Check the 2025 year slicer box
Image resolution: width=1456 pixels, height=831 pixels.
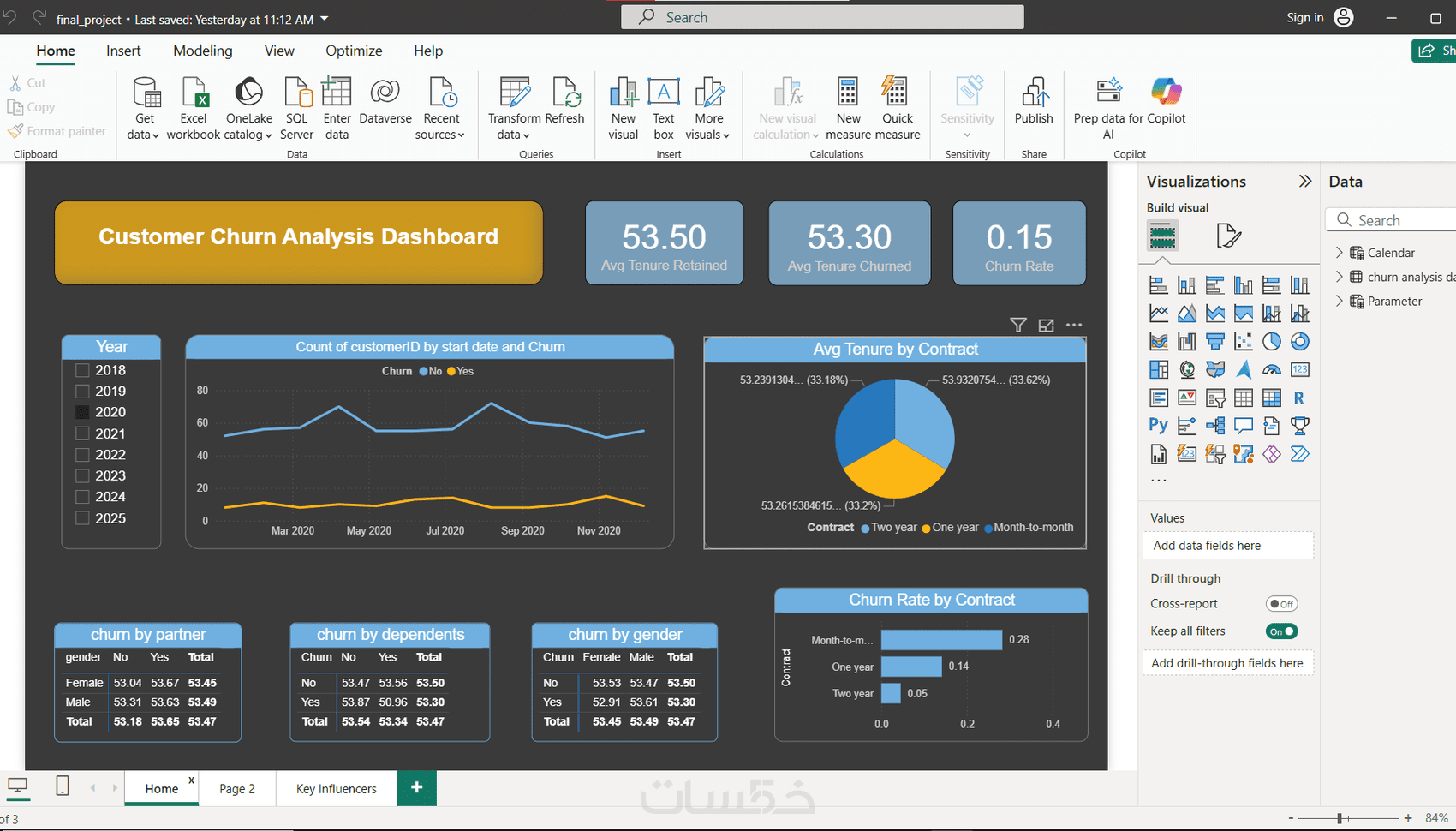[x=82, y=518]
